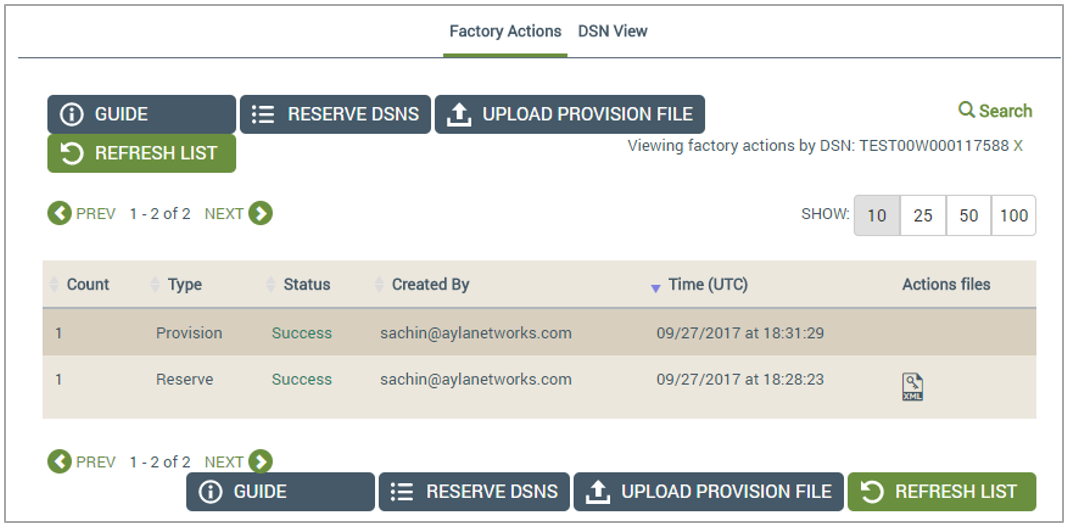
Task: Click top UPLOAD PROVISION FILE button
Action: pos(570,114)
